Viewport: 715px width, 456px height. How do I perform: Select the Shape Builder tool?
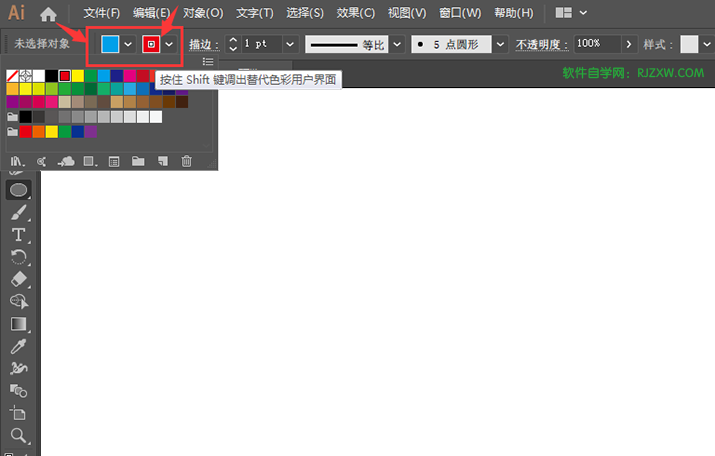pos(19,301)
